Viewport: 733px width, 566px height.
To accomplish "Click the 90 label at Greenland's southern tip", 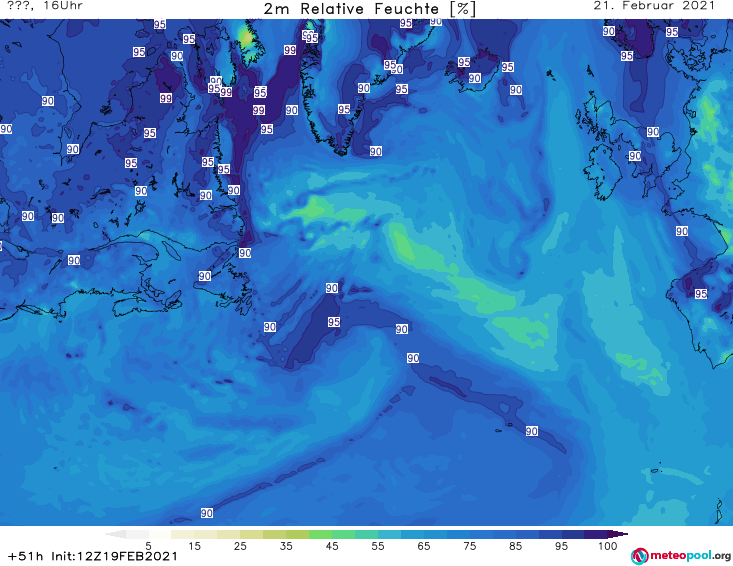I will (376, 151).
